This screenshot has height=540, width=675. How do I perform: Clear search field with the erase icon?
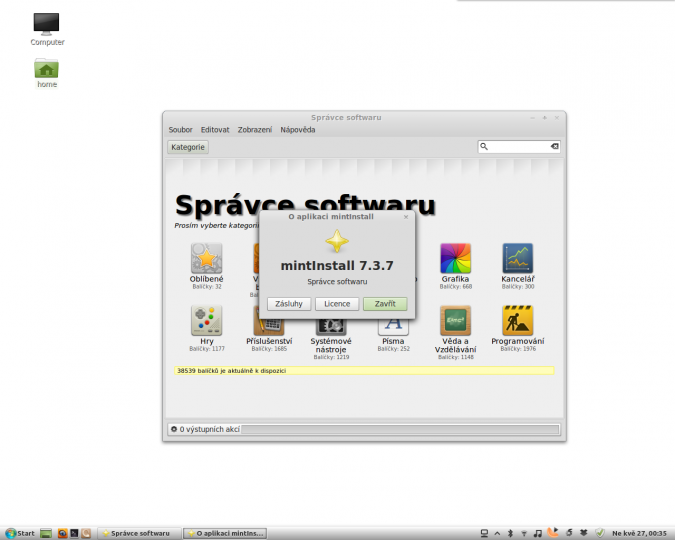(554, 146)
